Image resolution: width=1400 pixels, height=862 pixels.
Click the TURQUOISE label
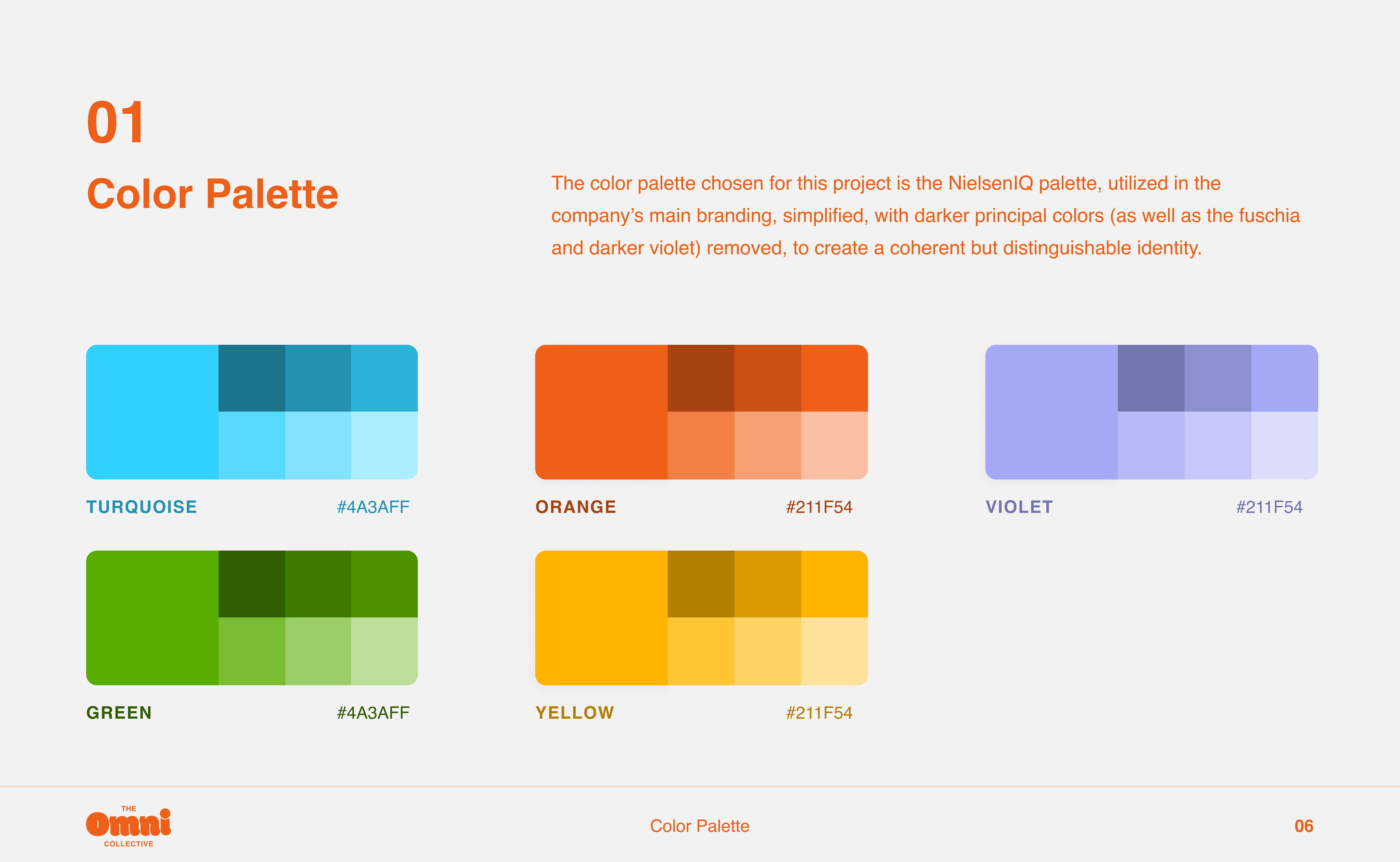click(x=141, y=507)
